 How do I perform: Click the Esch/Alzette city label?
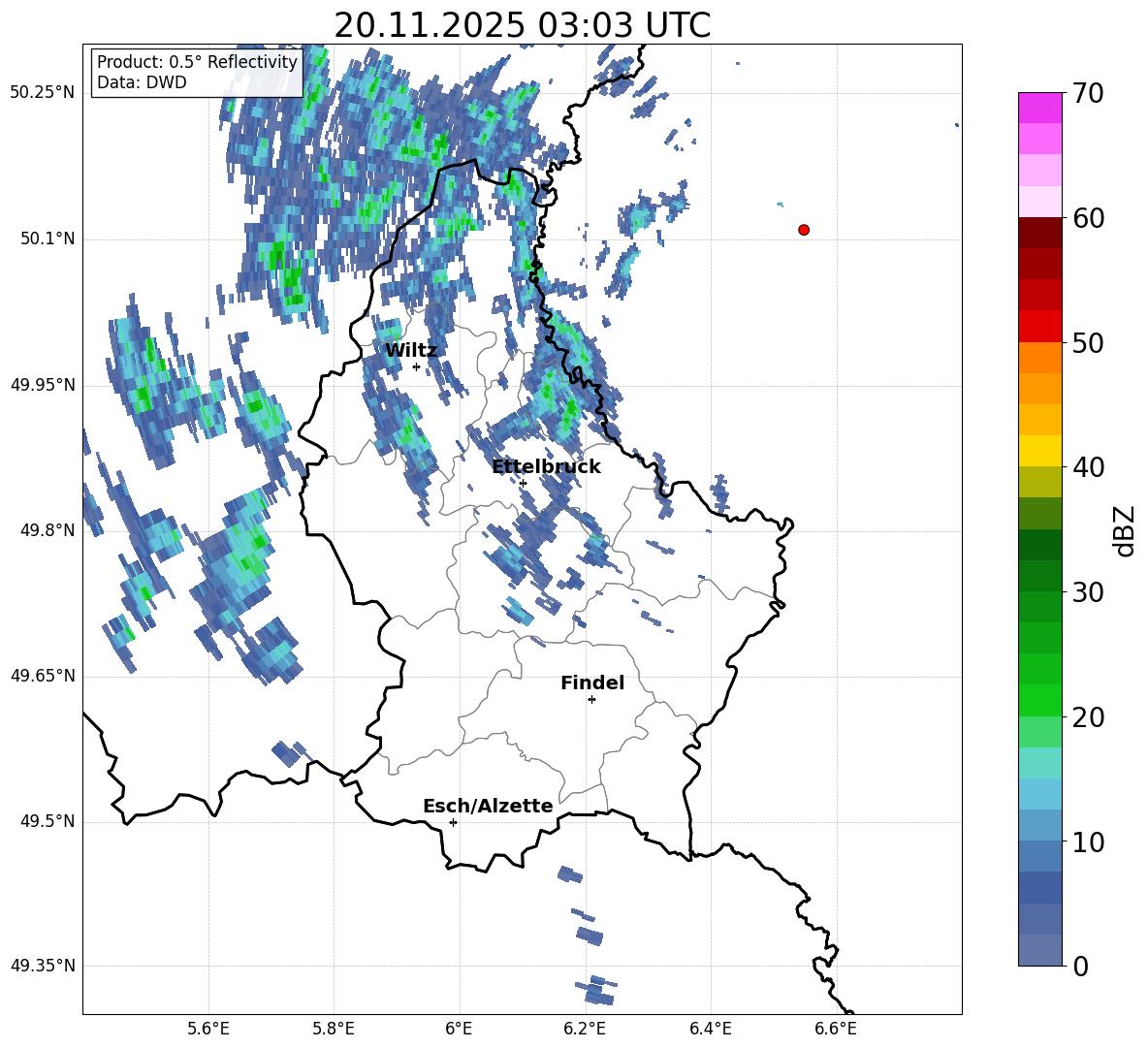tap(488, 807)
